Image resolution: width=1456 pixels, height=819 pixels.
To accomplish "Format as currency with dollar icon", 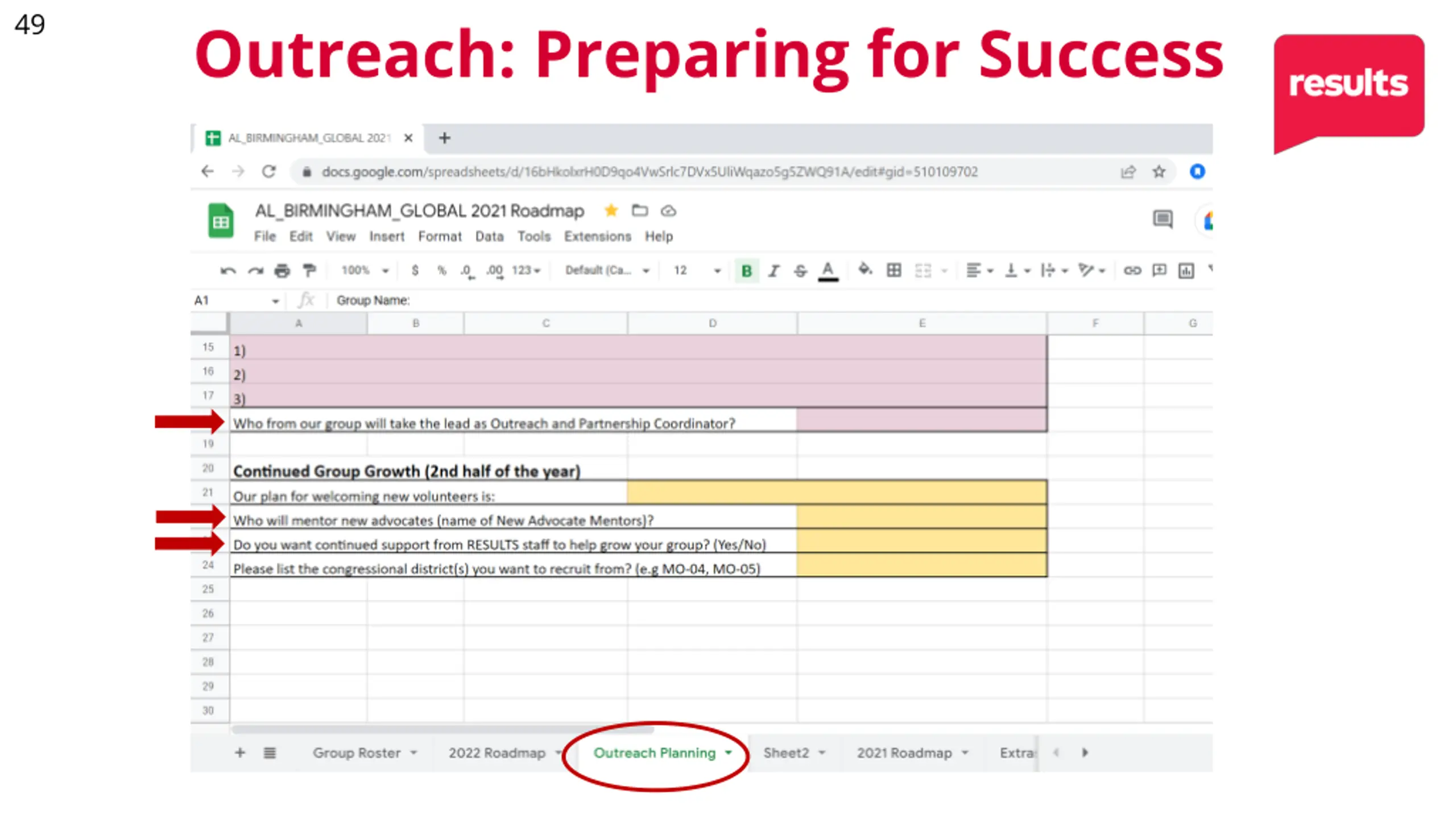I will pos(415,270).
